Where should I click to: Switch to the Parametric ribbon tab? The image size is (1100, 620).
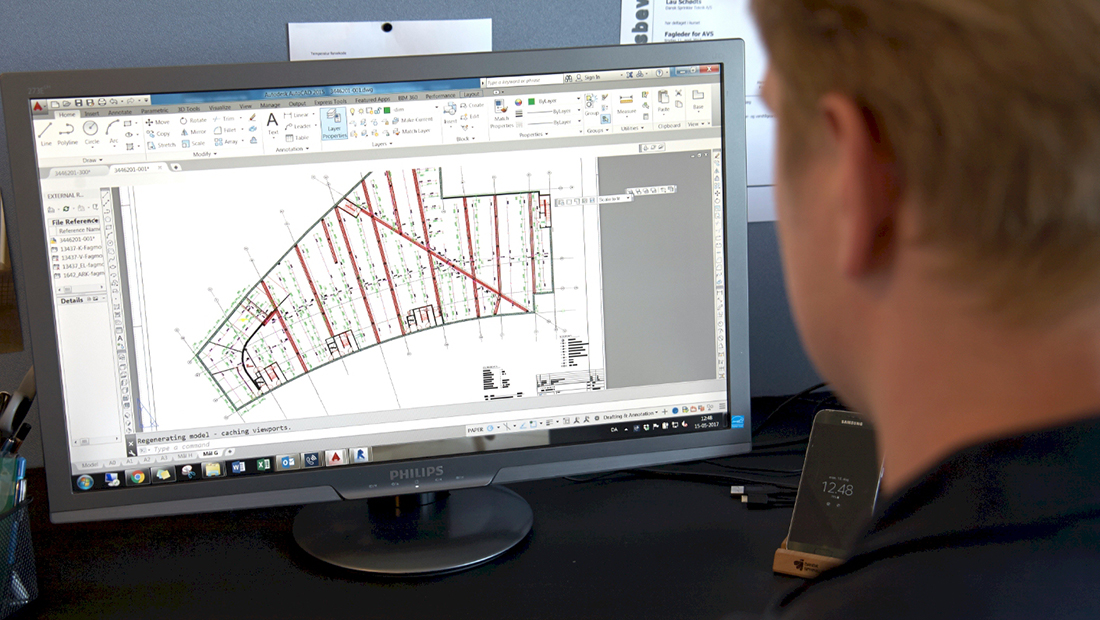[x=154, y=111]
